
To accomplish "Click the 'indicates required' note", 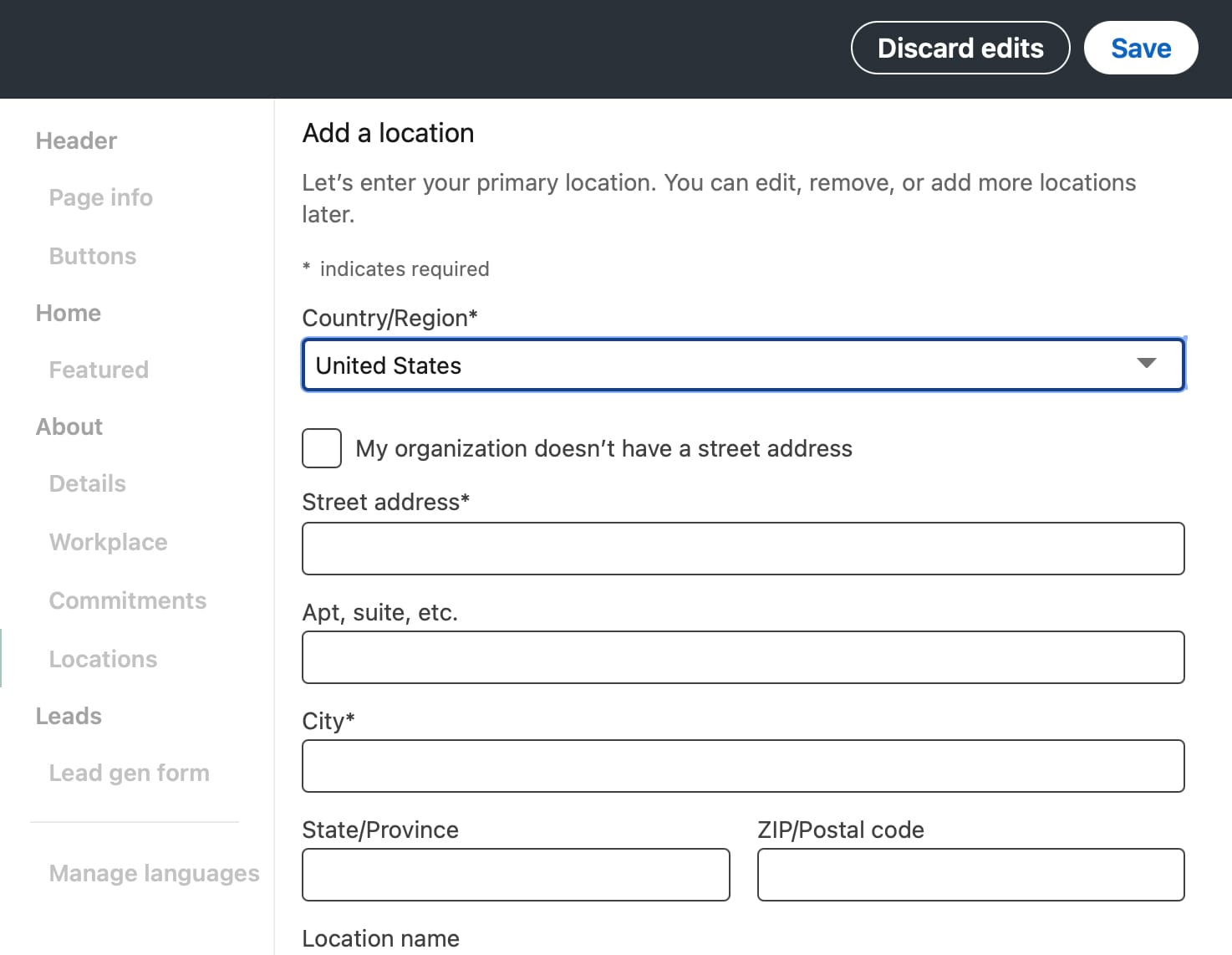I will (405, 269).
